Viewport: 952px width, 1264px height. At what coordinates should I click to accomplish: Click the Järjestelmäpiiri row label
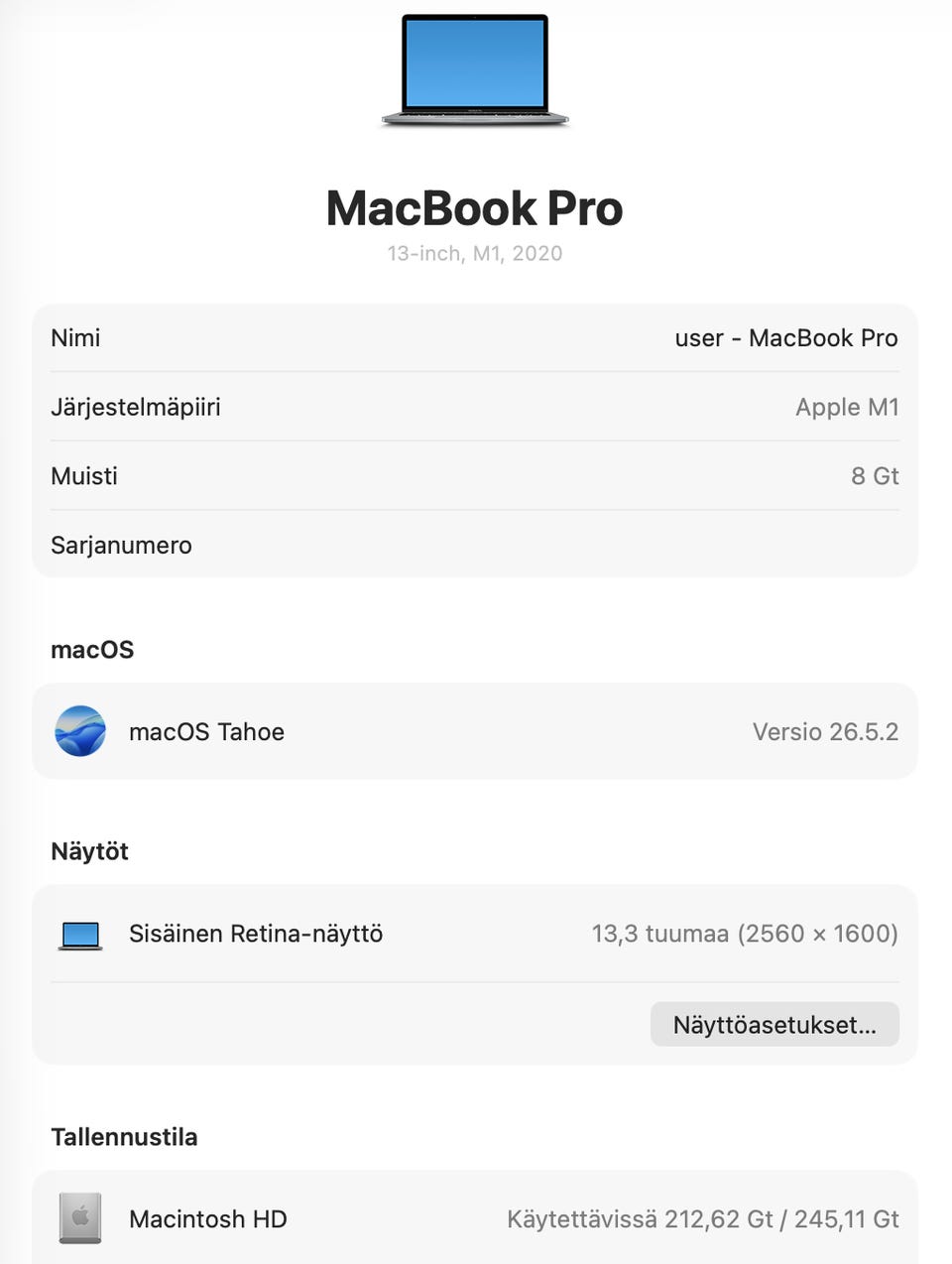point(136,407)
